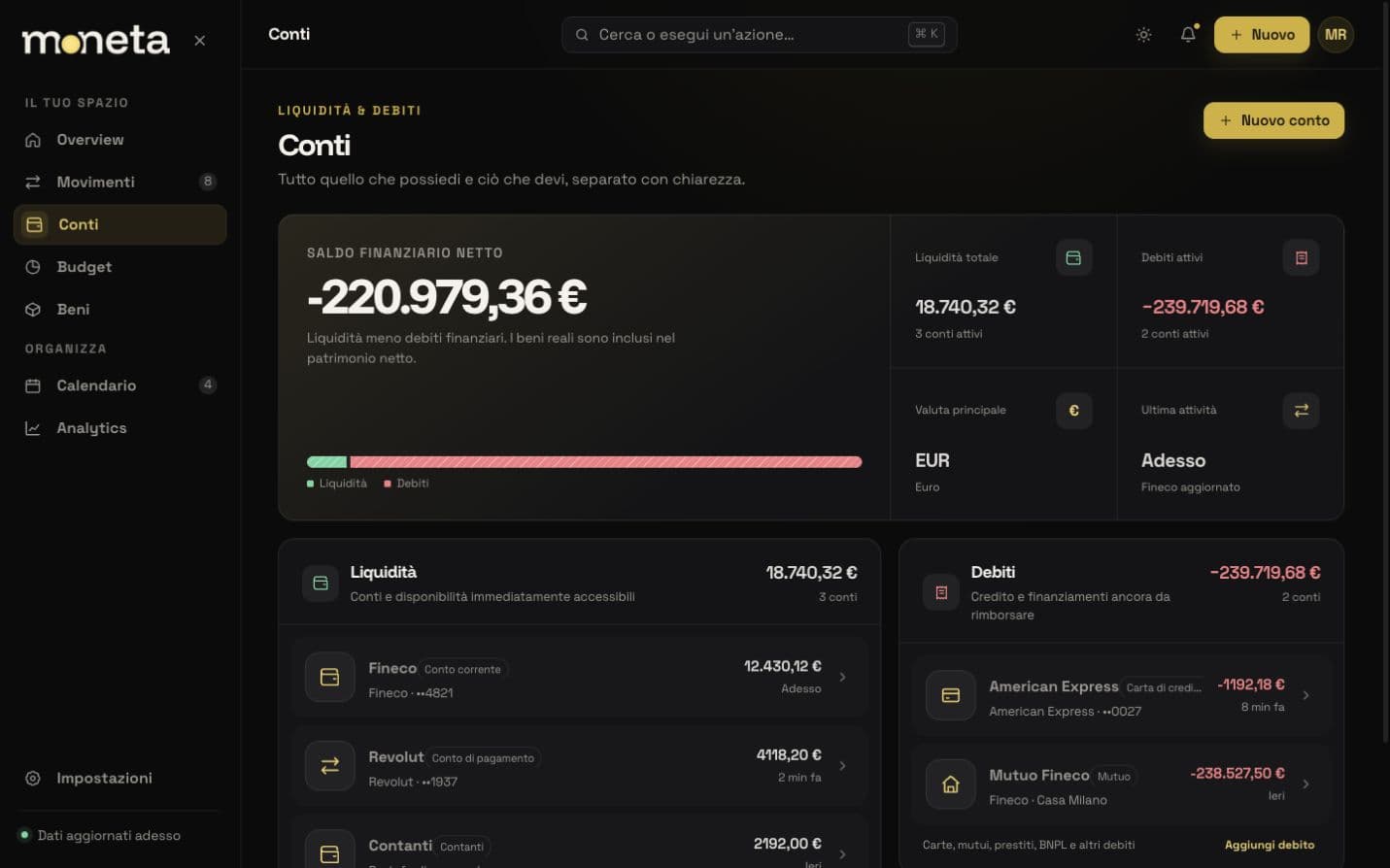Expand the Fineco account chevron
Image resolution: width=1390 pixels, height=868 pixels.
click(842, 677)
